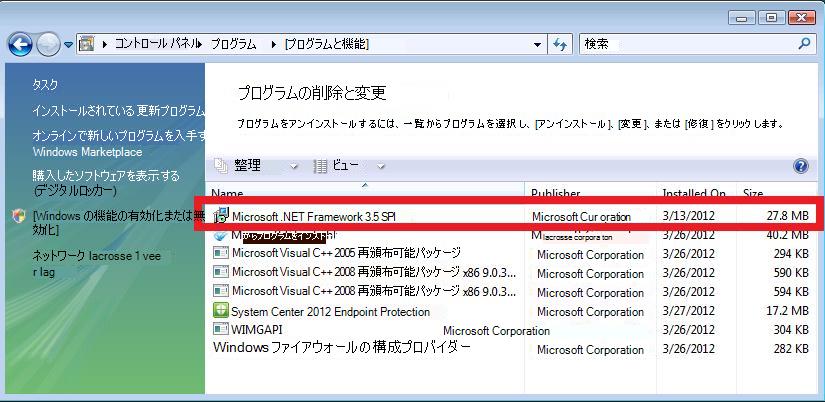Click the blue help question mark icon
Image resolution: width=825 pixels, height=402 pixels.
(x=800, y=166)
